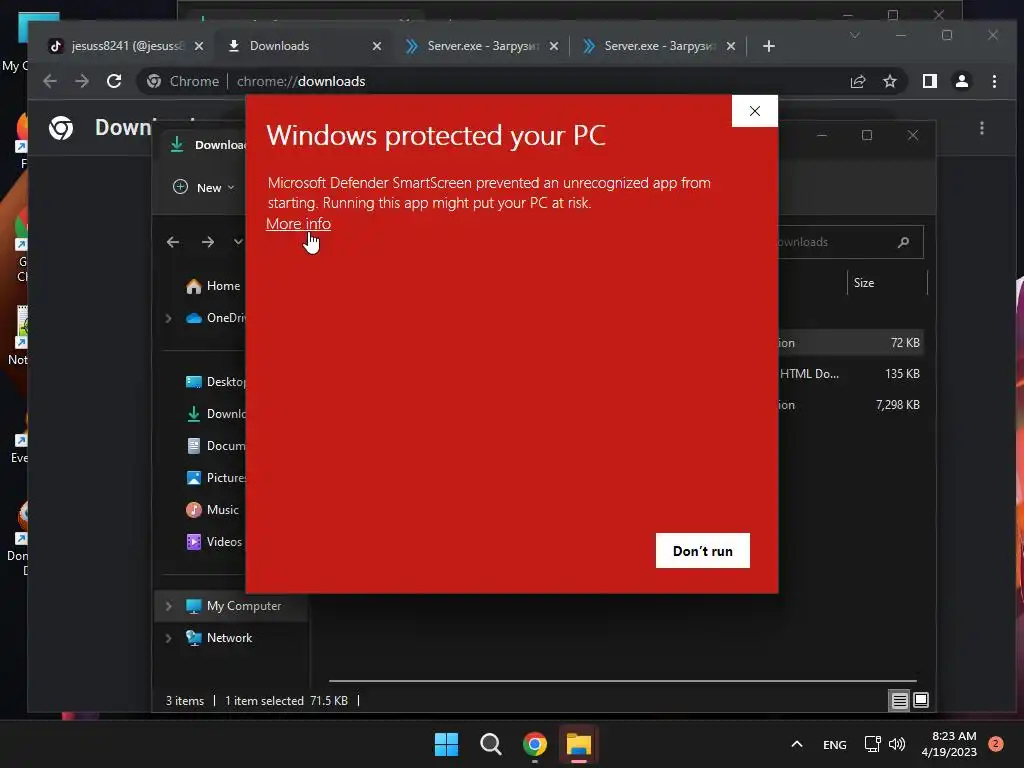Switch Explorer to details view
This screenshot has width=1024, height=768.
899,701
